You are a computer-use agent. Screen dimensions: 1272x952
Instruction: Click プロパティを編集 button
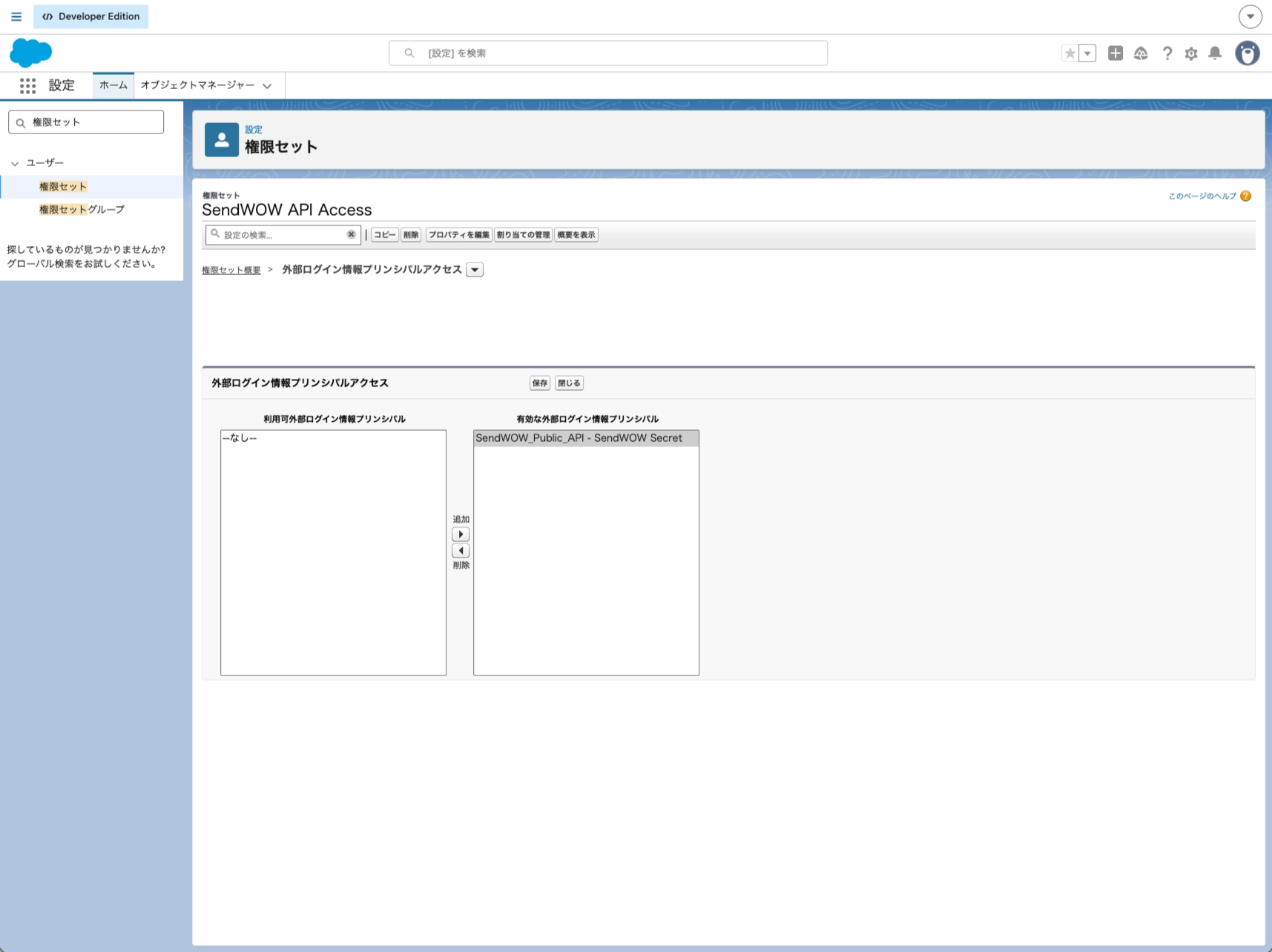click(x=459, y=235)
